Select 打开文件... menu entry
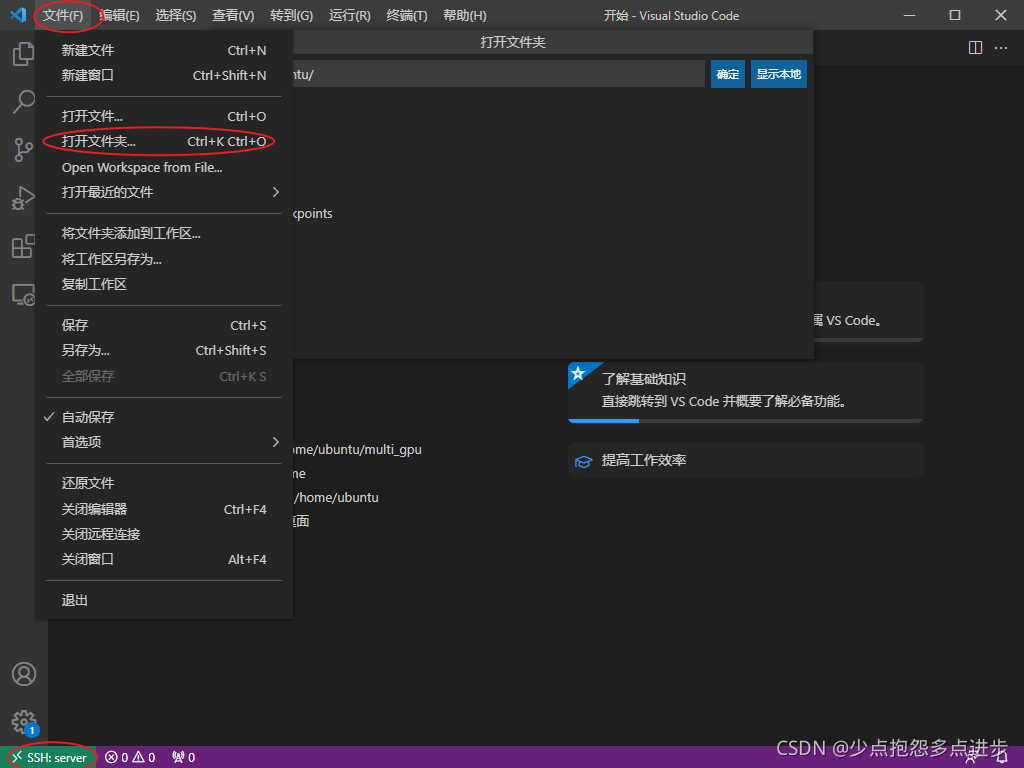The height and width of the screenshot is (768, 1024). [163, 116]
